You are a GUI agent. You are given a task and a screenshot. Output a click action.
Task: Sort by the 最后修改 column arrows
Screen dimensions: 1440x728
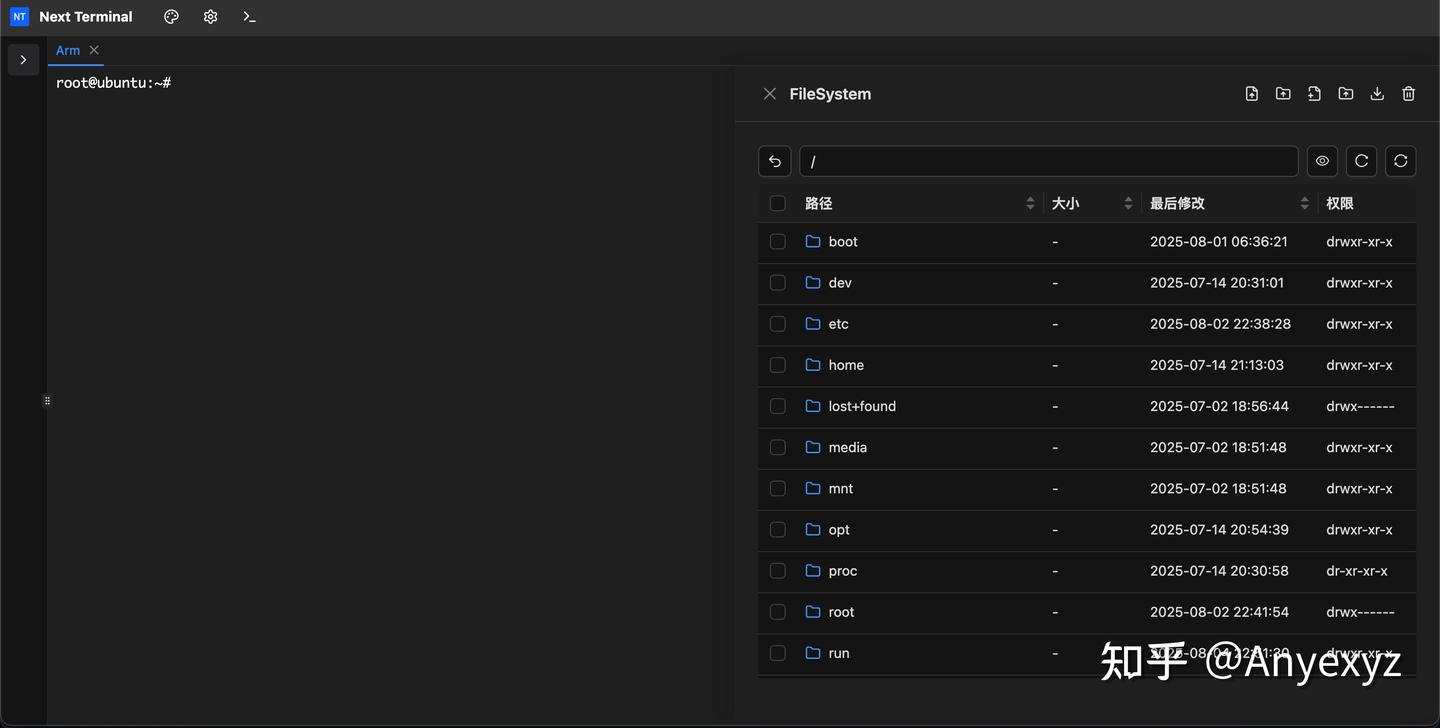(1304, 203)
